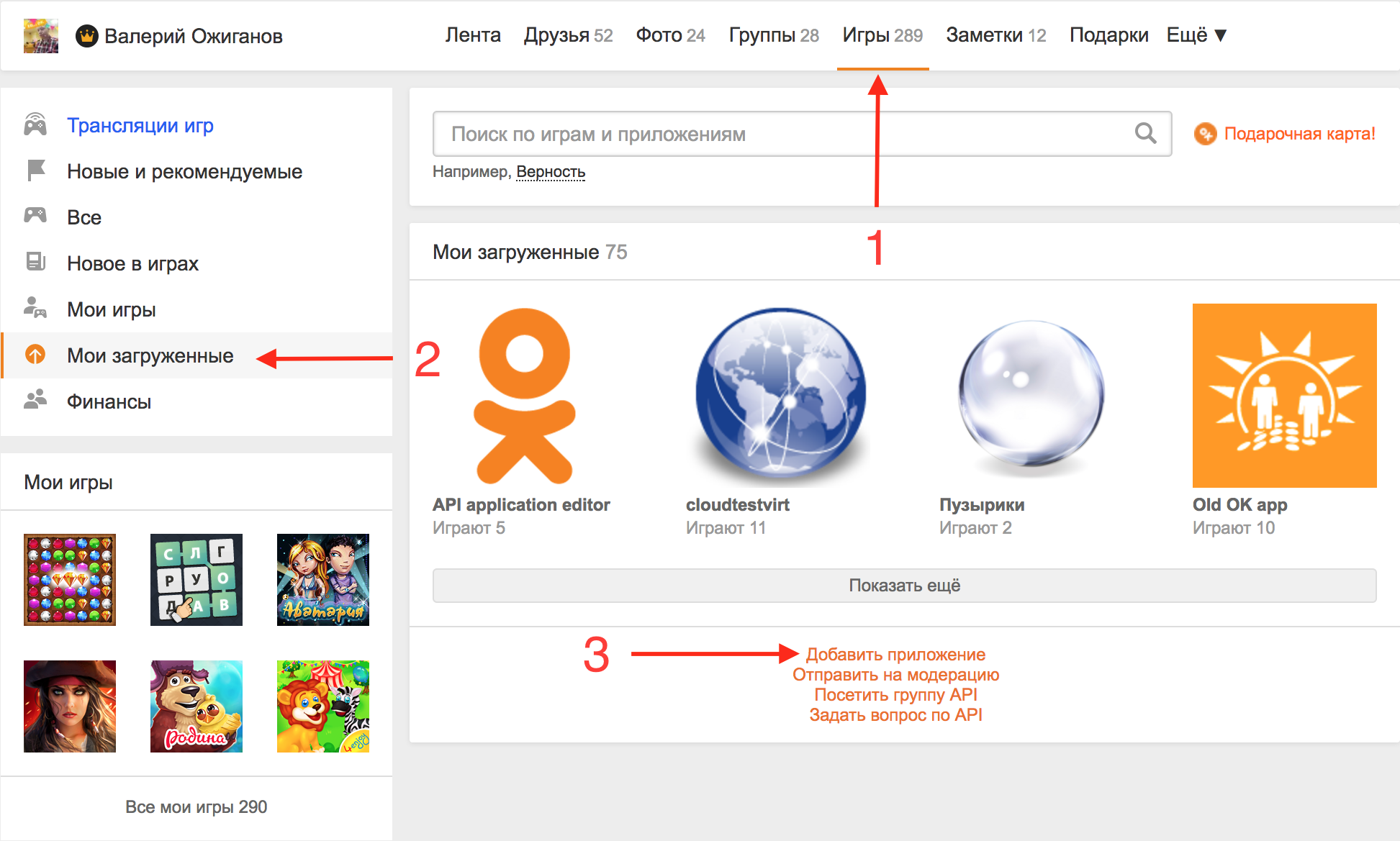This screenshot has height=841, width=1400.
Task: Open the Заметки 12 tab
Action: point(996,35)
